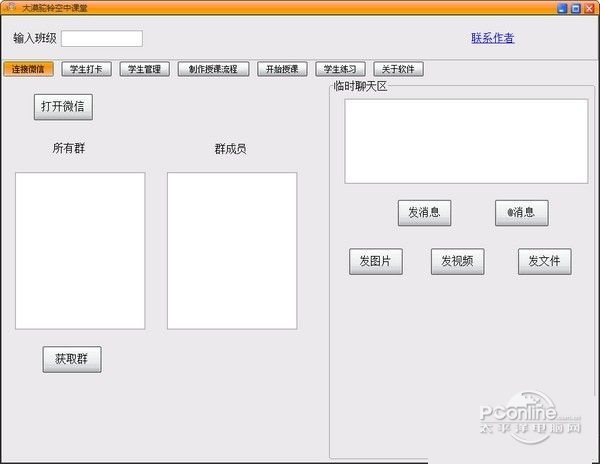This screenshot has height=464, width=600.
Task: Send message with 发消息 button
Action: (x=424, y=213)
